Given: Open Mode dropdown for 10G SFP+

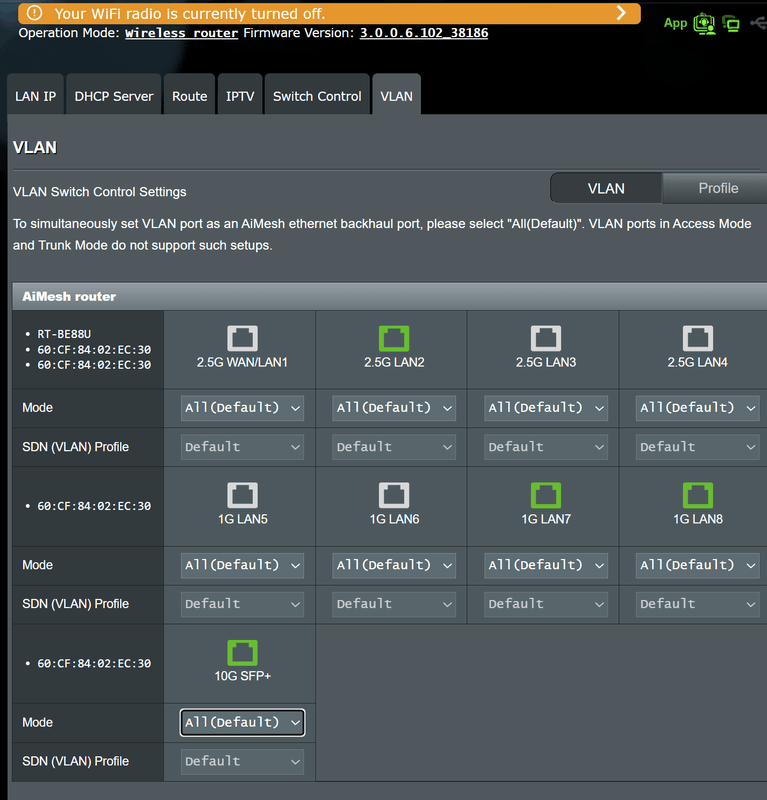Looking at the screenshot, I should (x=242, y=722).
